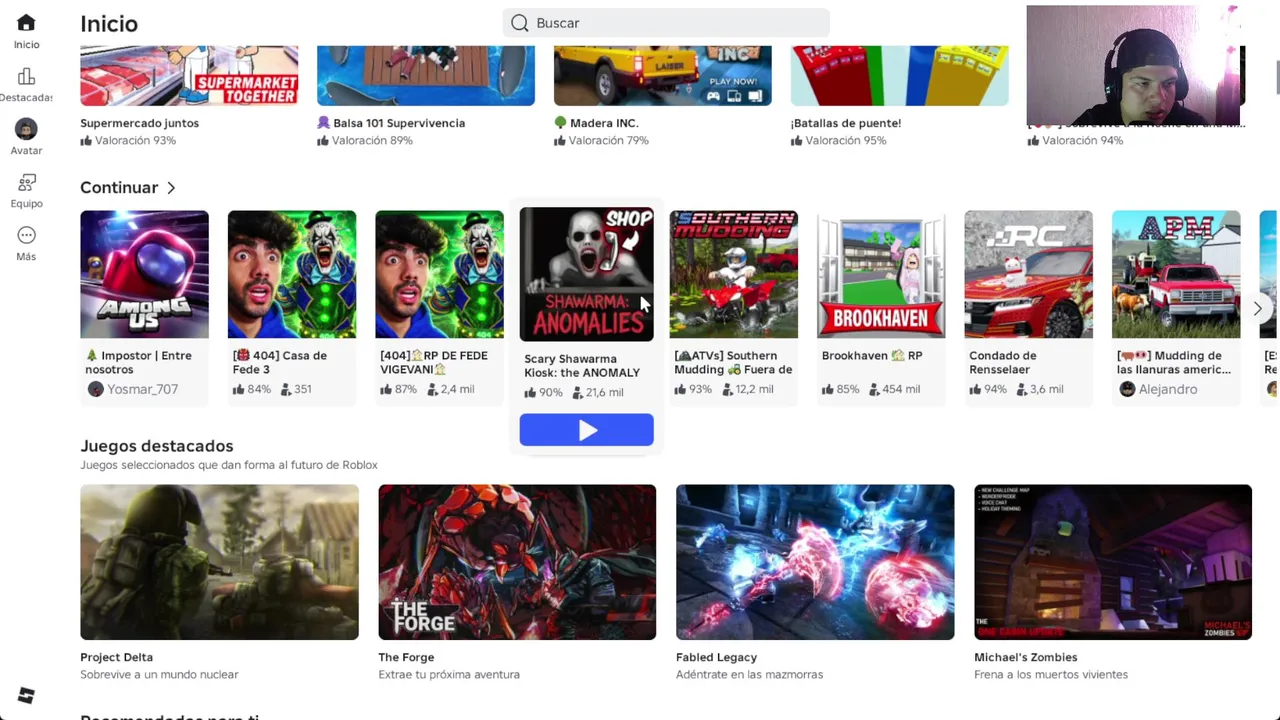The width and height of the screenshot is (1280, 720).
Task: Advance Continuar carousel with right chevron
Action: (1257, 309)
